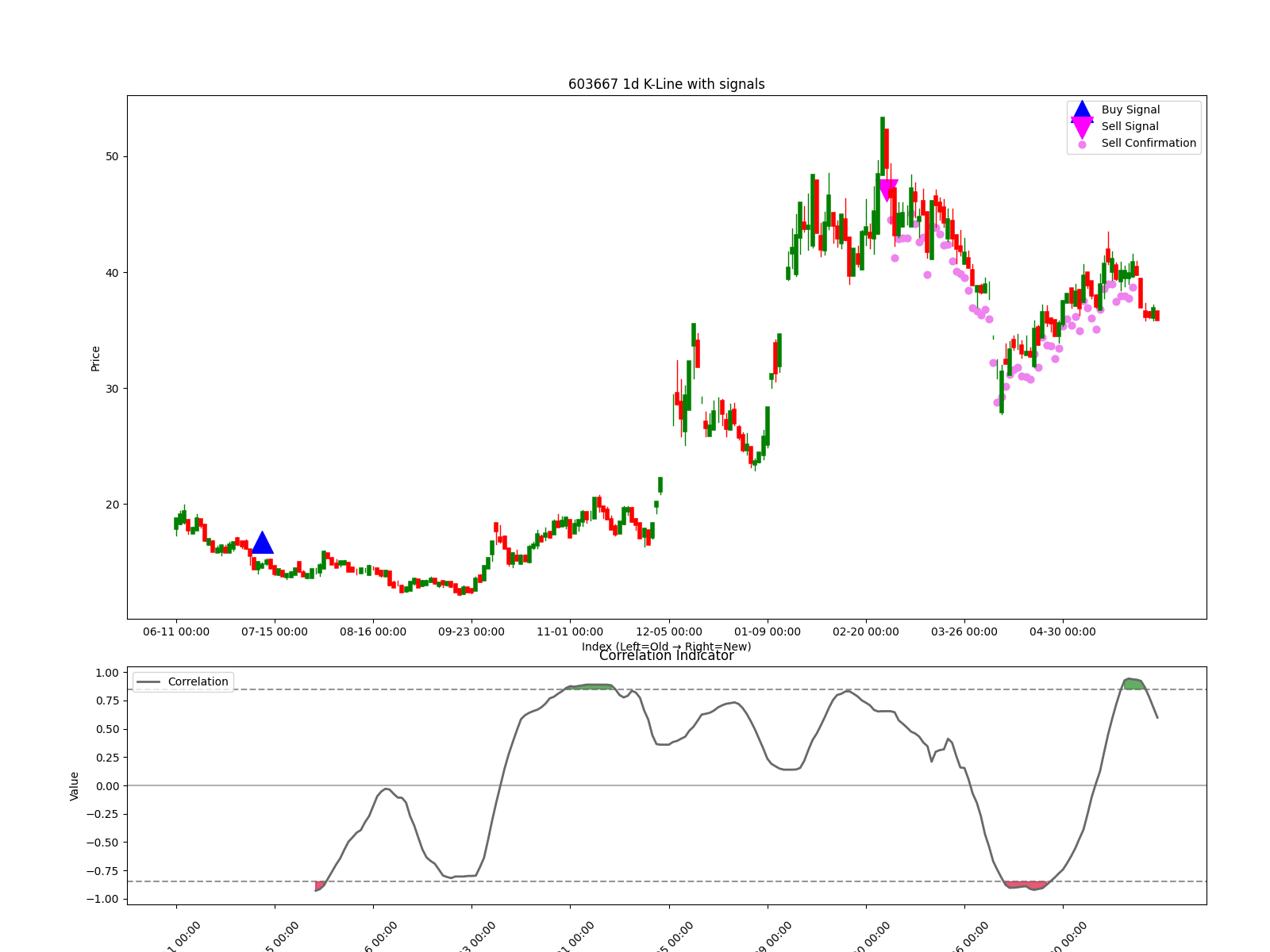Click the '07-15 00:00' date tick label
This screenshot has width=1270, height=952.
pyautogui.click(x=275, y=631)
